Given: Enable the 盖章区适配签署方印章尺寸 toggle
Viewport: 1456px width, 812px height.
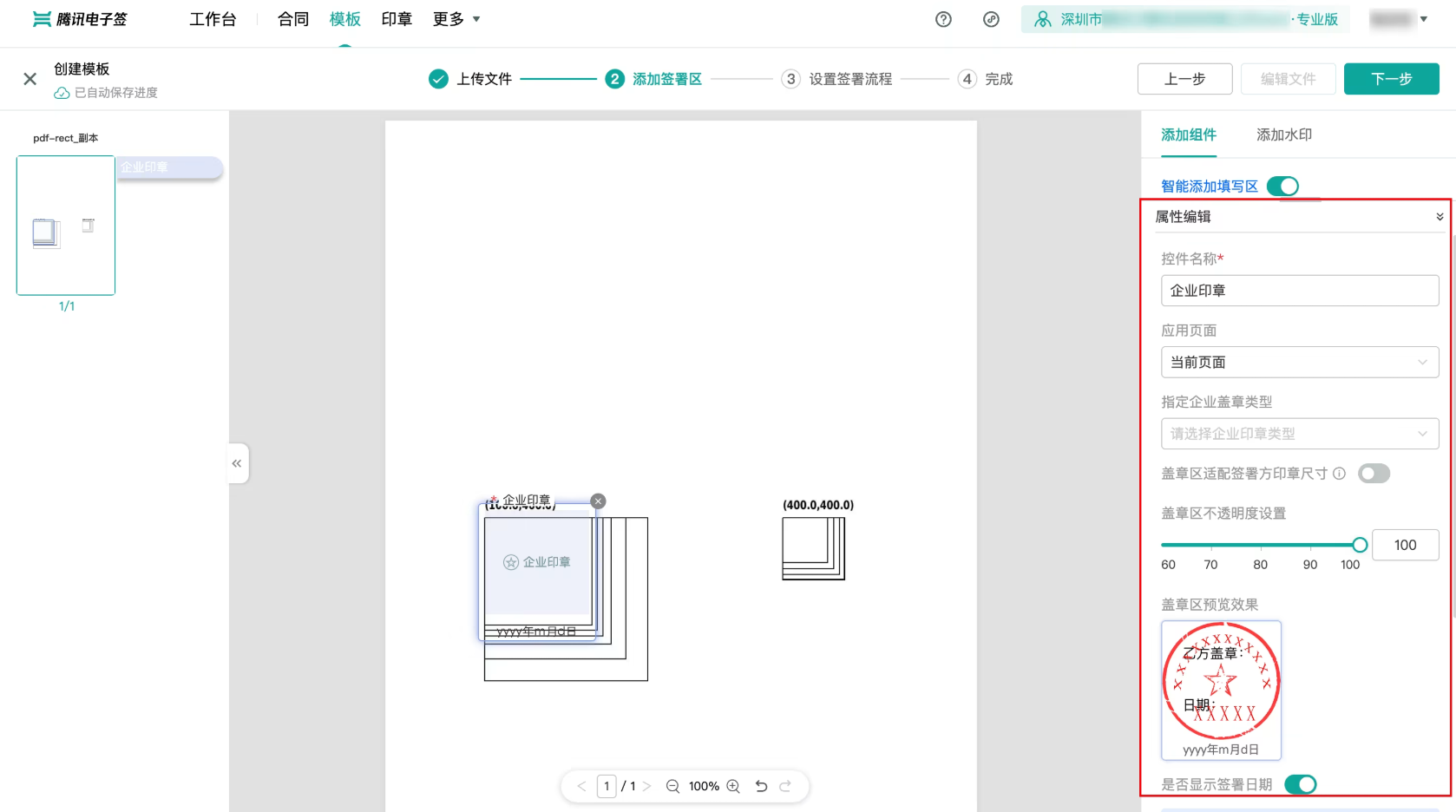Looking at the screenshot, I should click(1374, 474).
